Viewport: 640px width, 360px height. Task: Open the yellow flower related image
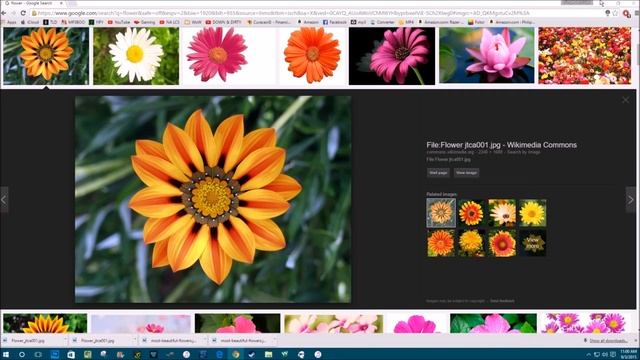(532, 213)
